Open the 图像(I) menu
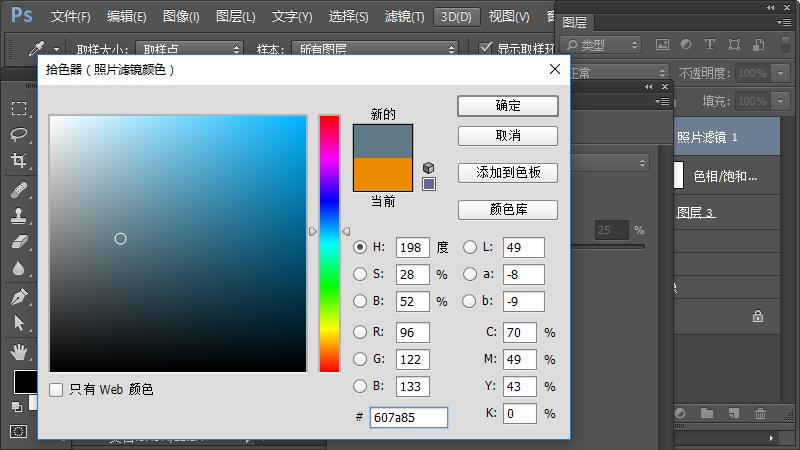Screen dimensions: 800x450 (x=181, y=17)
